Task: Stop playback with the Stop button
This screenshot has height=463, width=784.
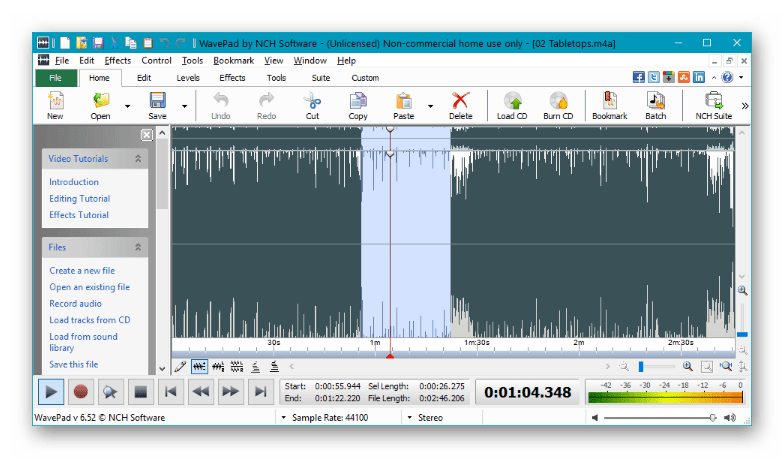Action: (x=140, y=392)
